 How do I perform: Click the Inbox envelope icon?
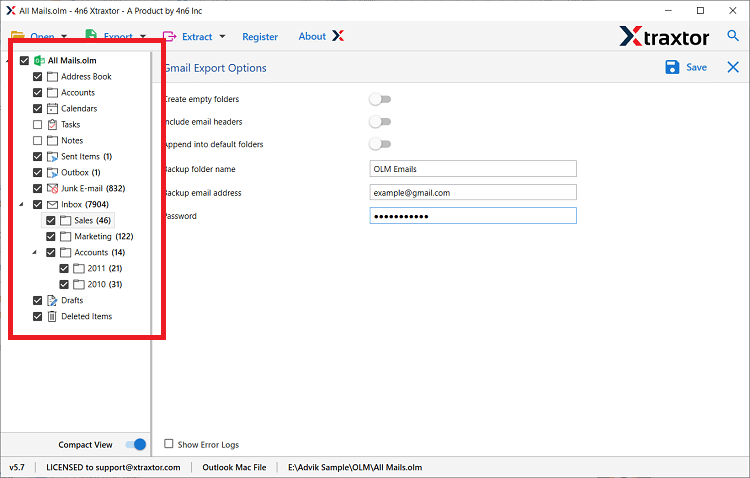point(52,205)
